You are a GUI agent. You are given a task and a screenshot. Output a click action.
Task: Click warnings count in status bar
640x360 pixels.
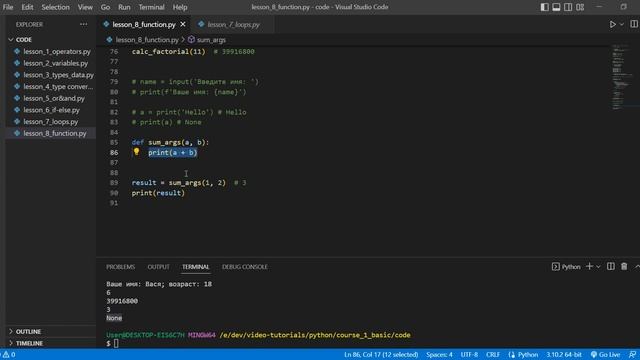pos(9,355)
